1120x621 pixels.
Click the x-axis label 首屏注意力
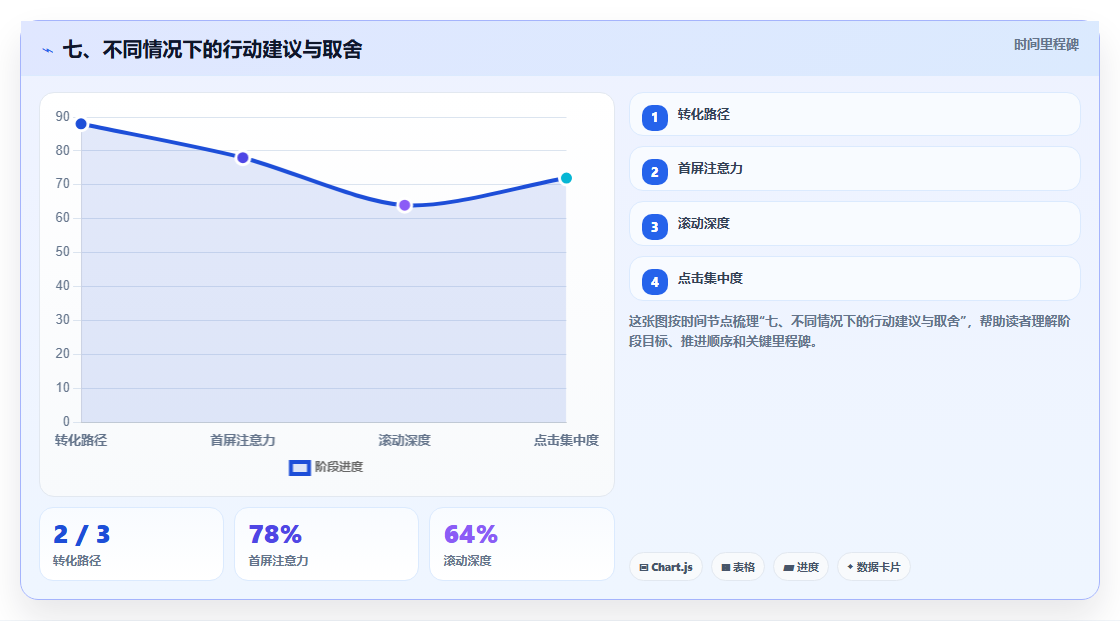[243, 440]
